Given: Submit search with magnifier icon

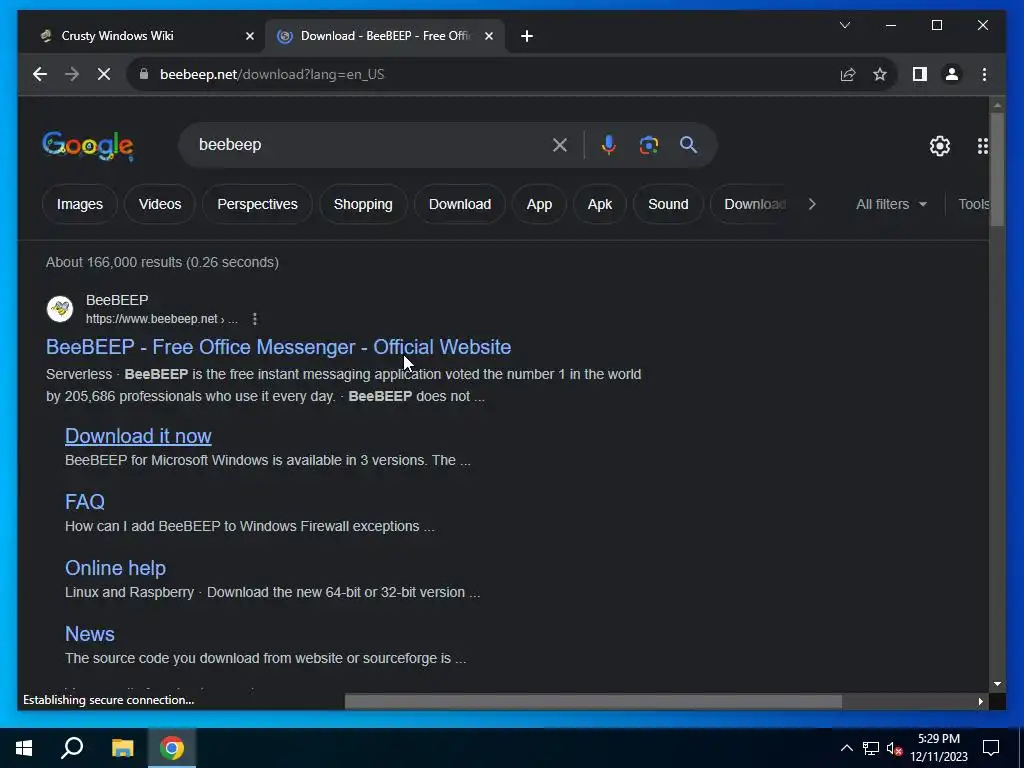Looking at the screenshot, I should [x=688, y=145].
